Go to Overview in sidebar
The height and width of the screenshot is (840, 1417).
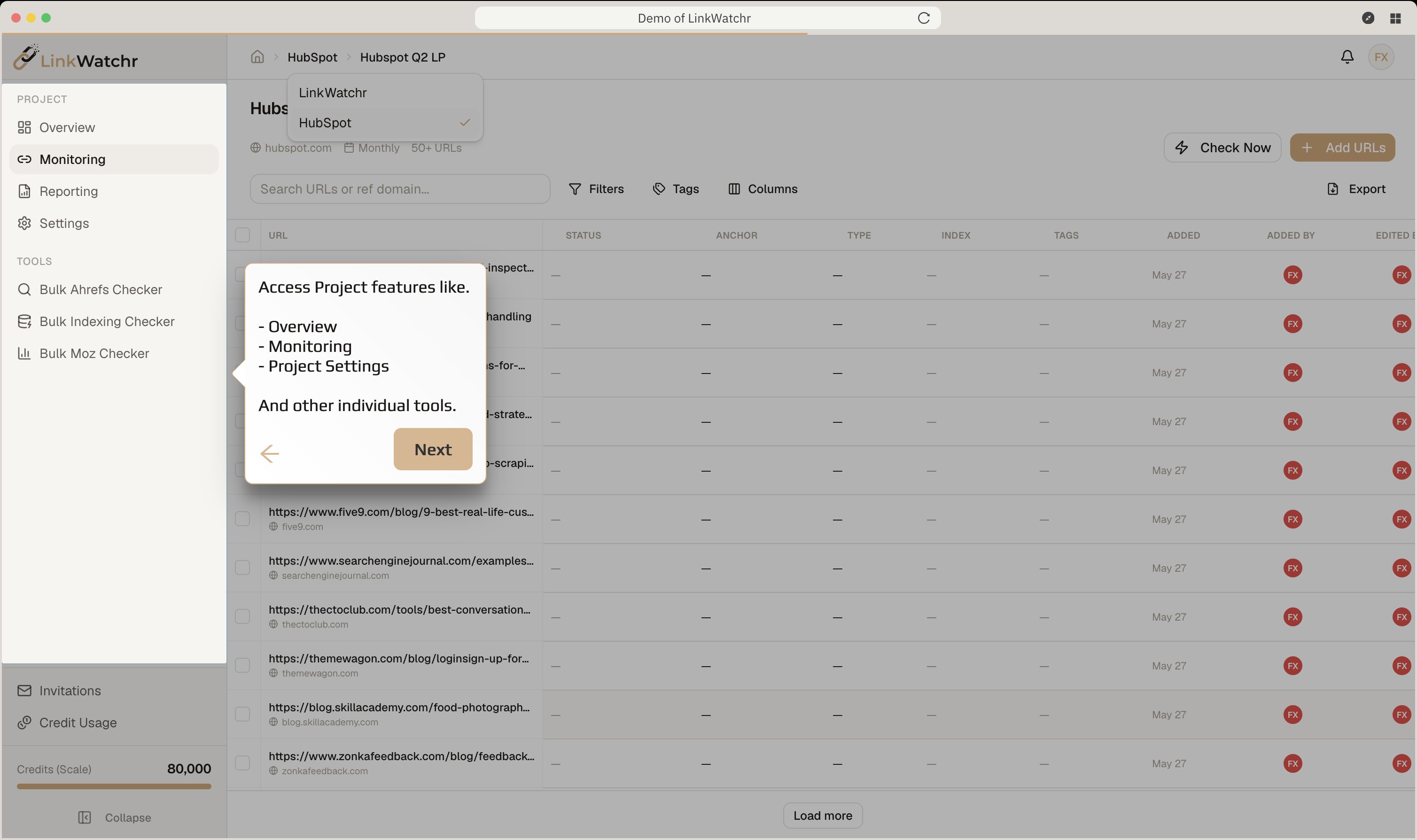pyautogui.click(x=114, y=127)
